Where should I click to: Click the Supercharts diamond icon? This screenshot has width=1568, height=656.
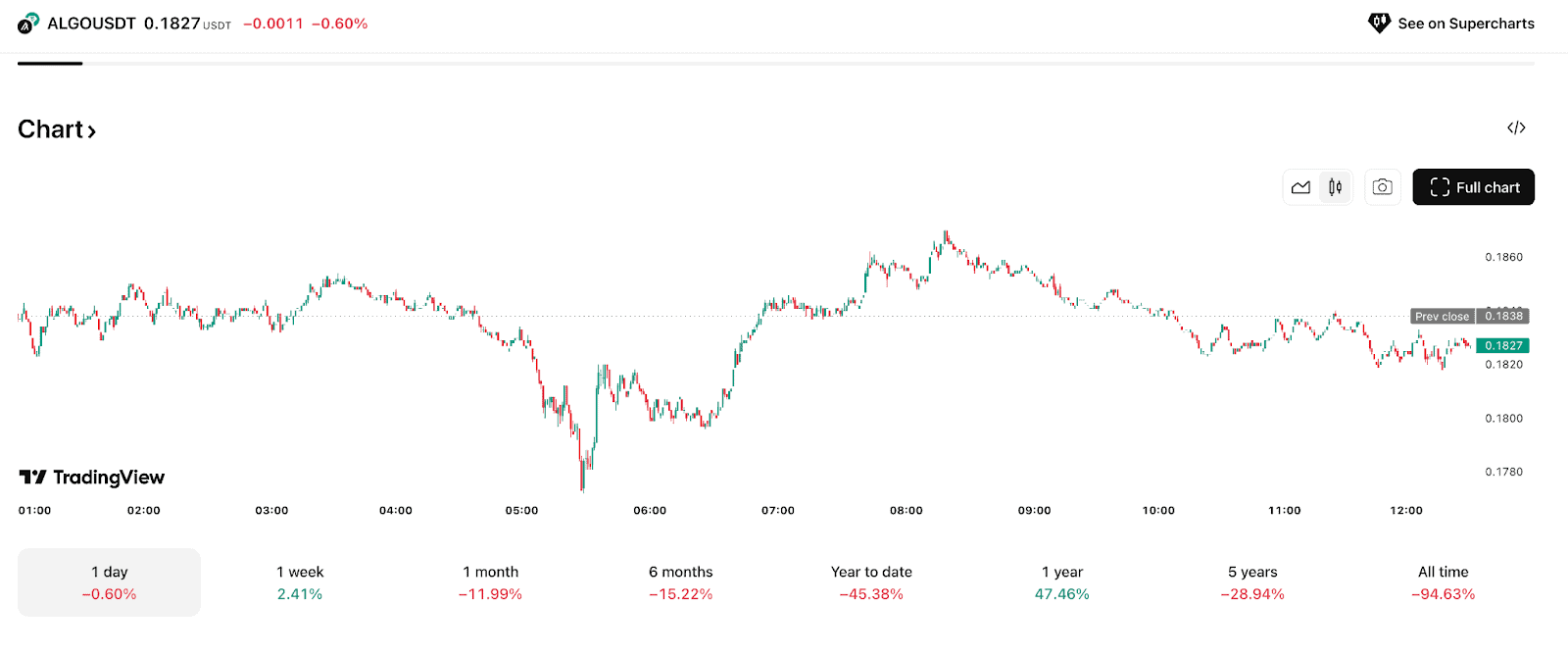click(x=1379, y=24)
